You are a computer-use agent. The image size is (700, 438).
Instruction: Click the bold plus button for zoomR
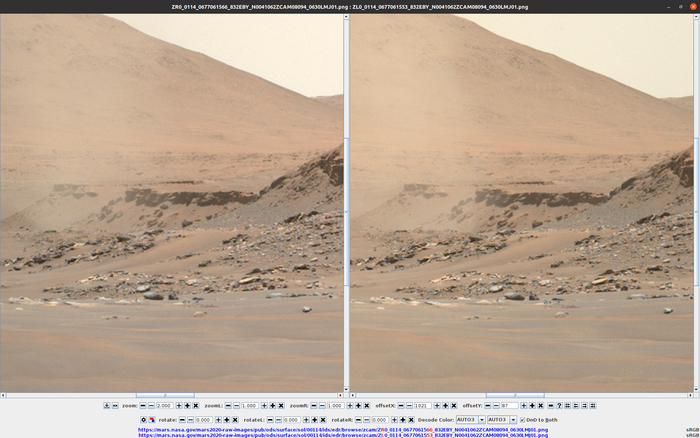(x=358, y=406)
